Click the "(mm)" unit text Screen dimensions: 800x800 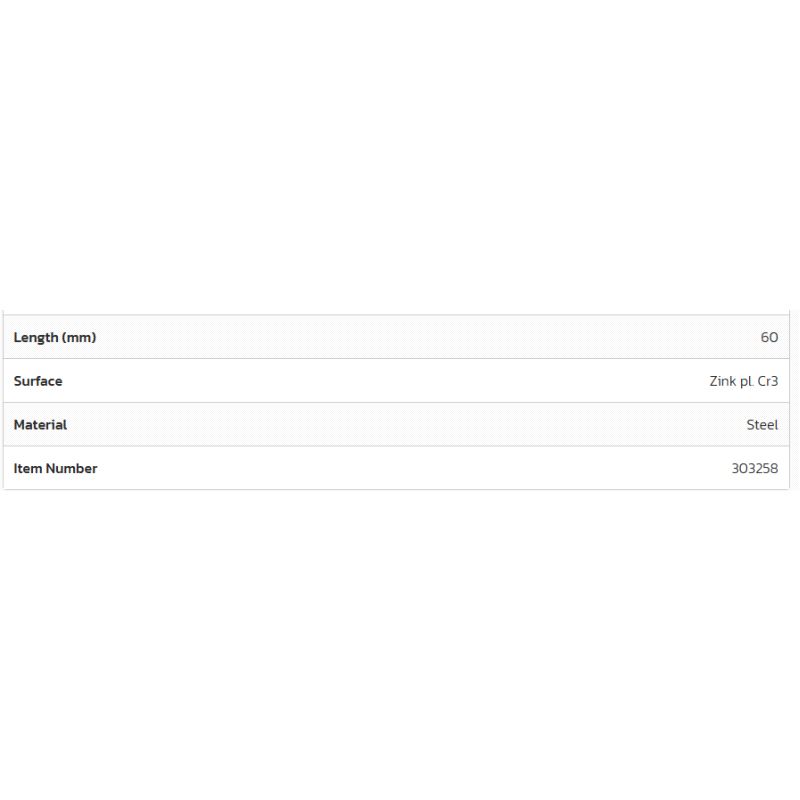(79, 338)
